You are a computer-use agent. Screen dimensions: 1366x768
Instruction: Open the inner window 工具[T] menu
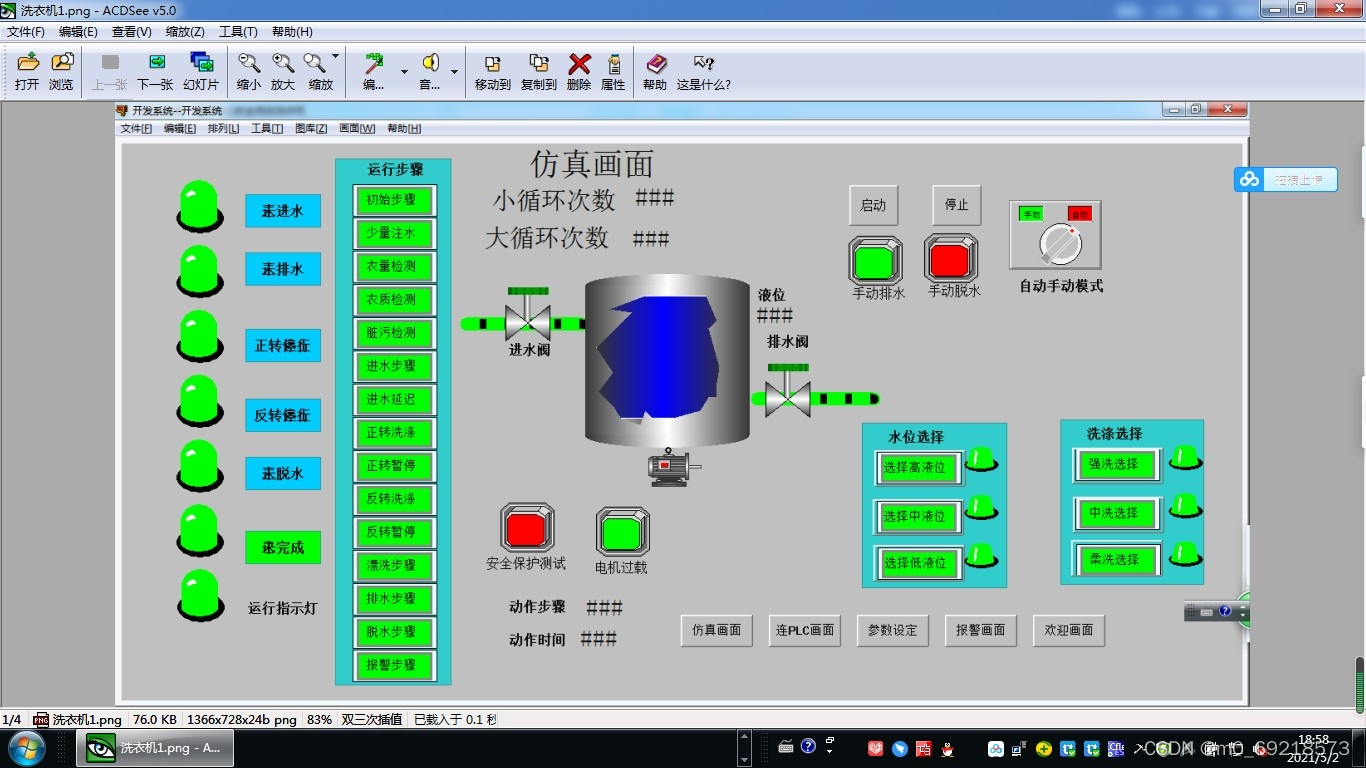coord(267,129)
